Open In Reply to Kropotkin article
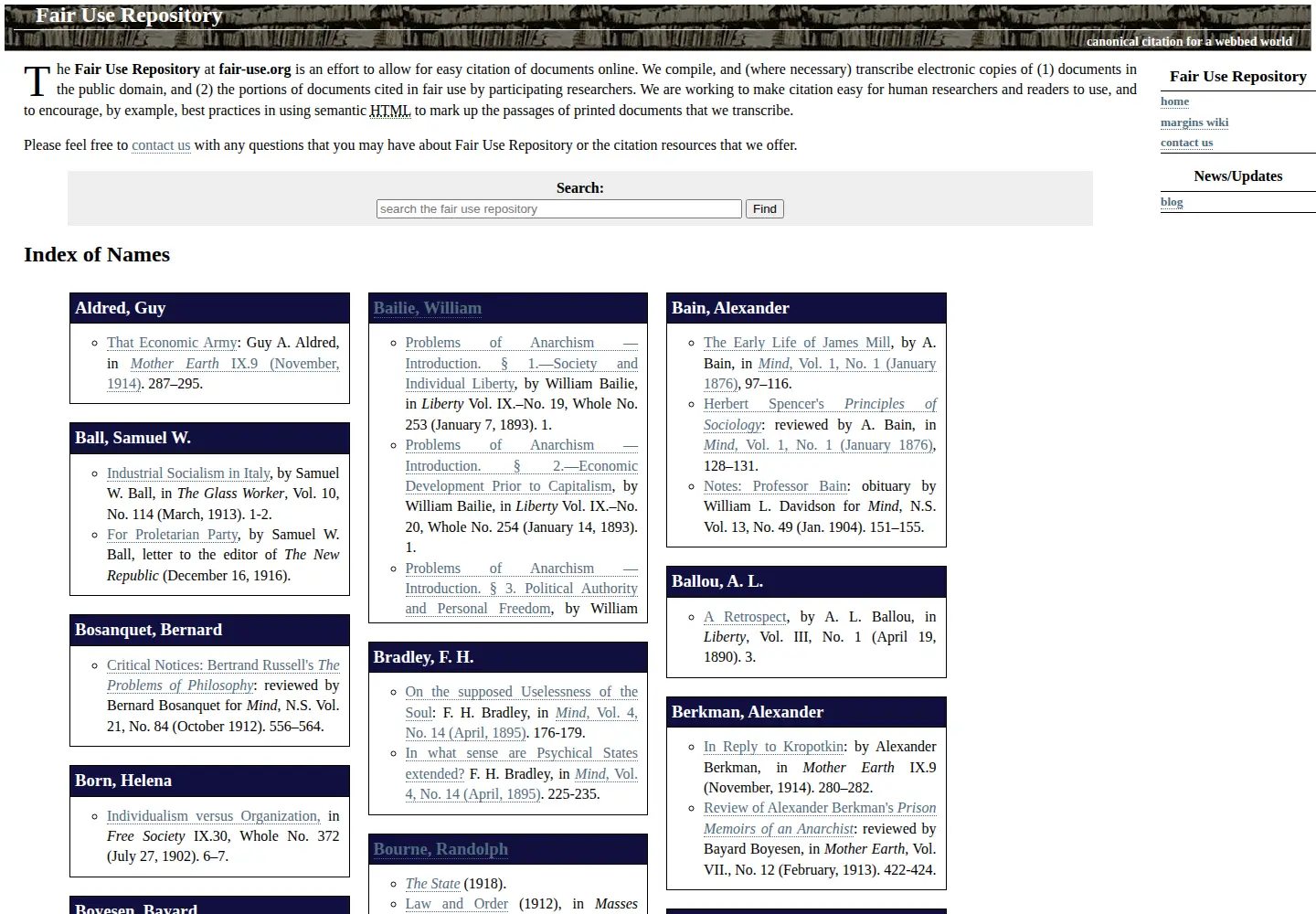 [773, 747]
